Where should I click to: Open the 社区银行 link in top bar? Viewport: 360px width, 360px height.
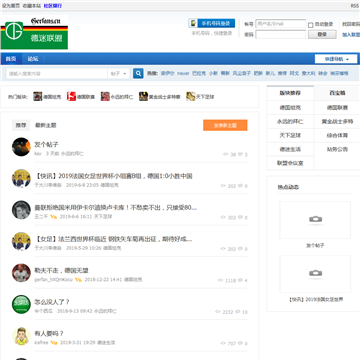tap(53, 6)
